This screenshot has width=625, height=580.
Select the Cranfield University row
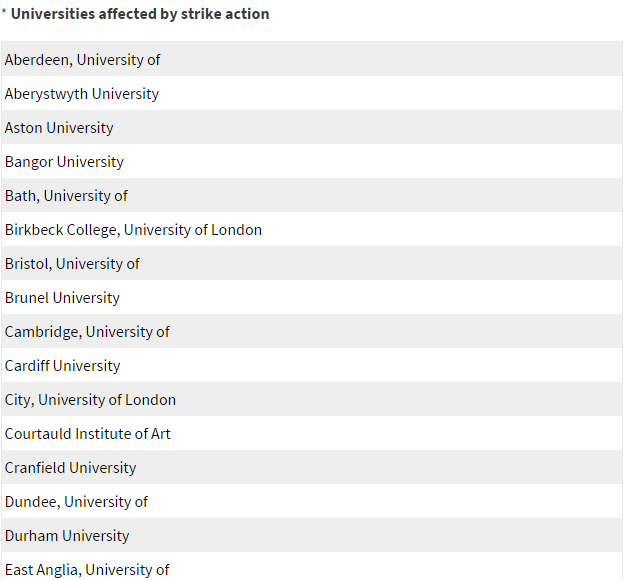tap(312, 467)
